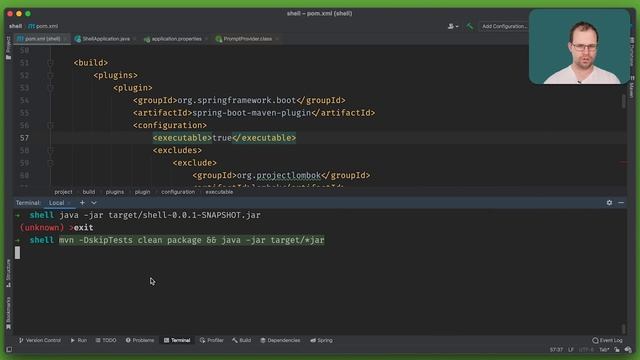
Task: Select the Terminal tool window button
Action: coord(177,340)
